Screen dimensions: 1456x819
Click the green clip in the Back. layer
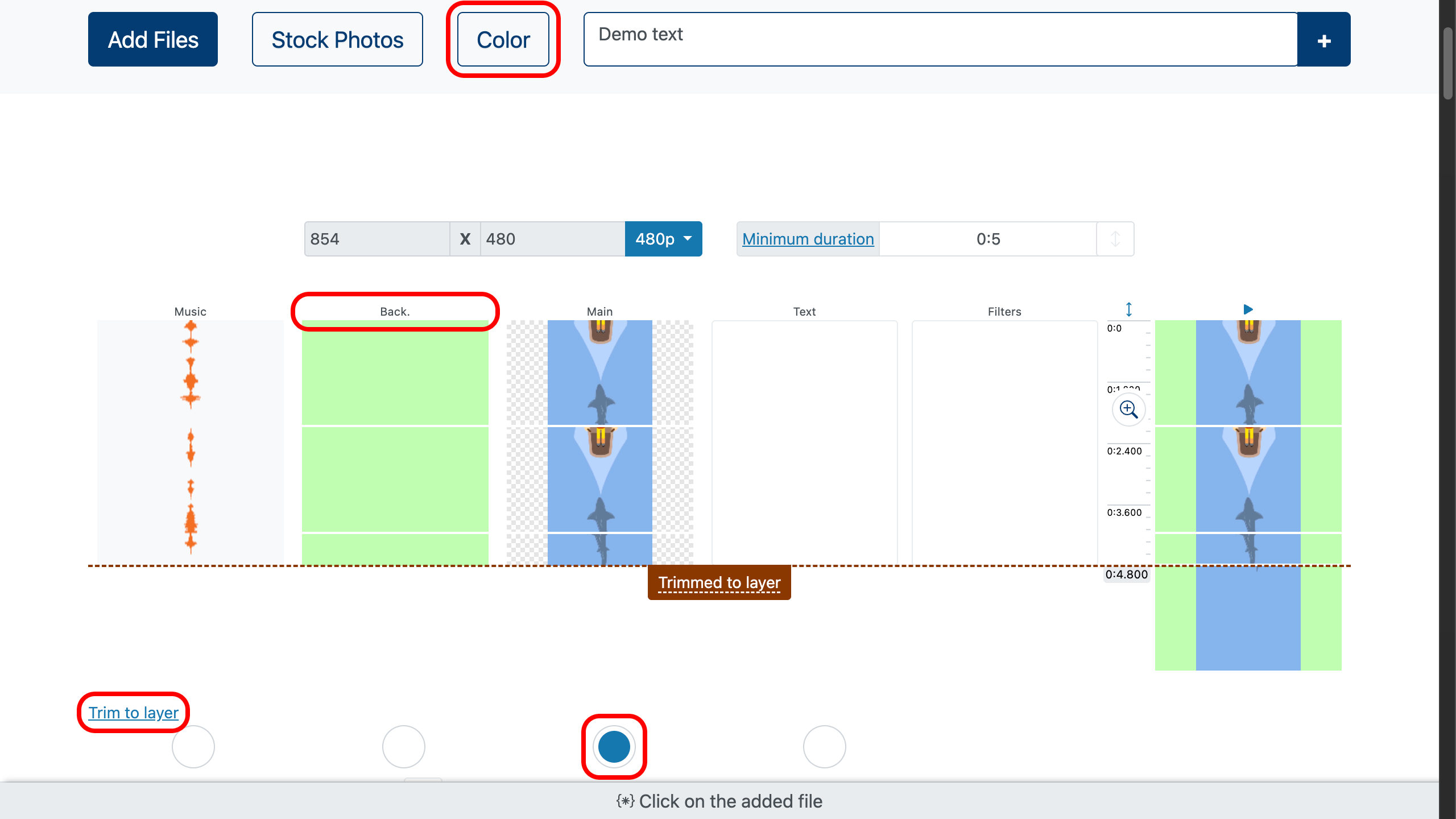[x=395, y=375]
